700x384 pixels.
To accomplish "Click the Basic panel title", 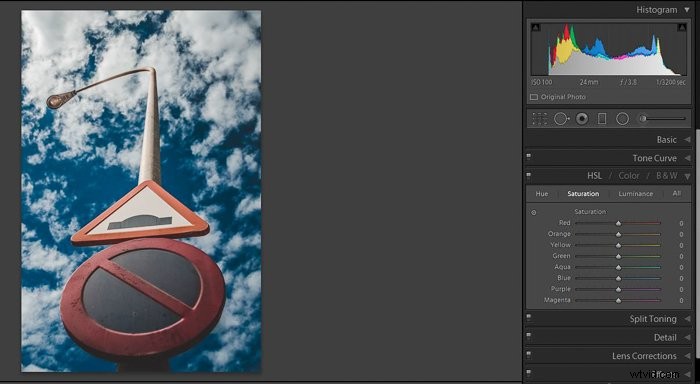I will [667, 140].
